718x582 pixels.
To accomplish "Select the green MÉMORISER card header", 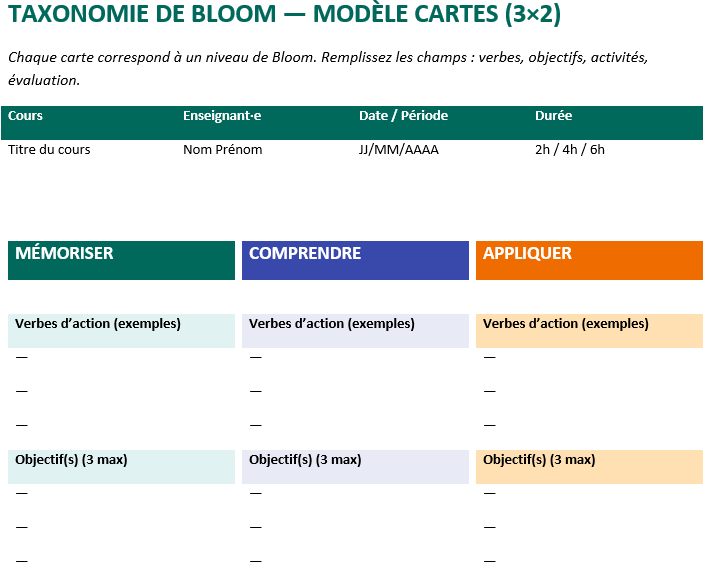I will coord(121,259).
